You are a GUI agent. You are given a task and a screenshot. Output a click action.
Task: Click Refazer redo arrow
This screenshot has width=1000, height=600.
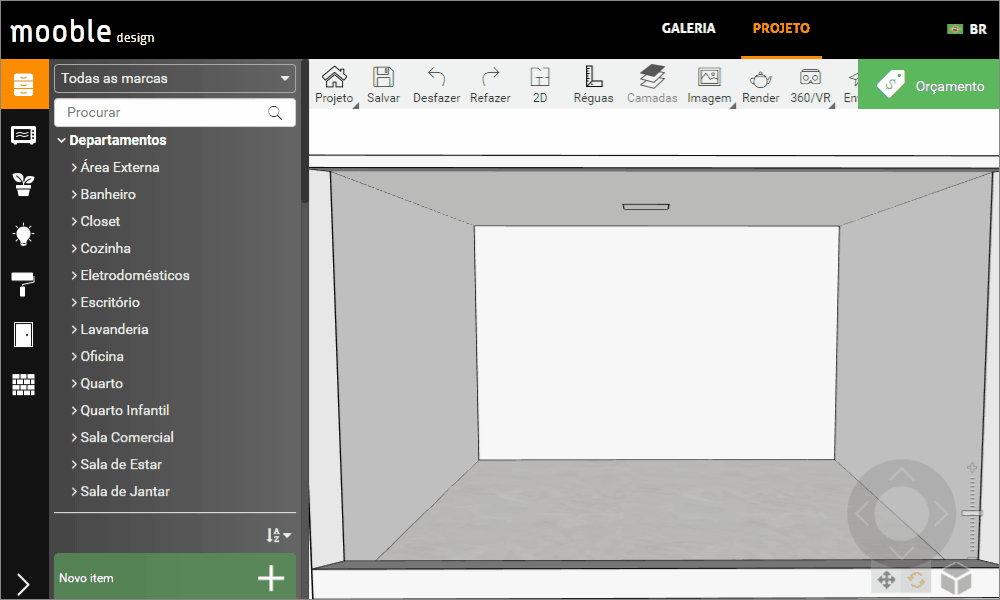click(490, 85)
